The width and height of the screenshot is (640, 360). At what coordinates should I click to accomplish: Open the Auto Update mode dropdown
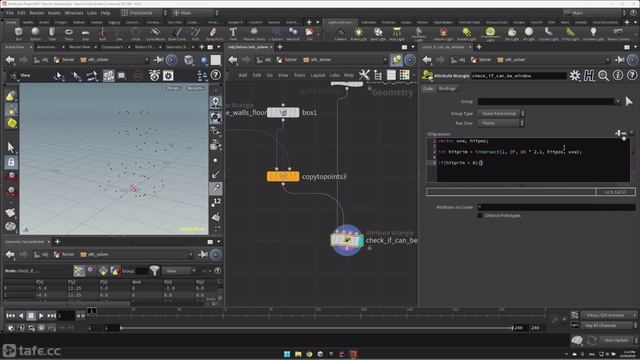click(x=618, y=340)
